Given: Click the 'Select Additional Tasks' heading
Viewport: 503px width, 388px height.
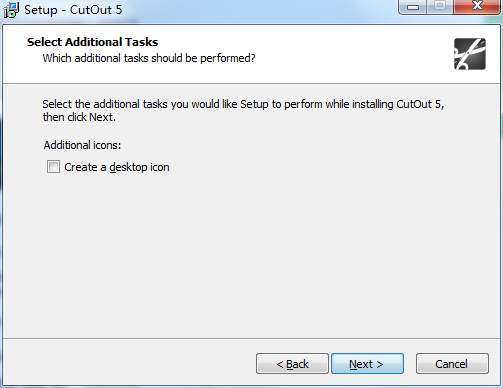Looking at the screenshot, I should [92, 42].
